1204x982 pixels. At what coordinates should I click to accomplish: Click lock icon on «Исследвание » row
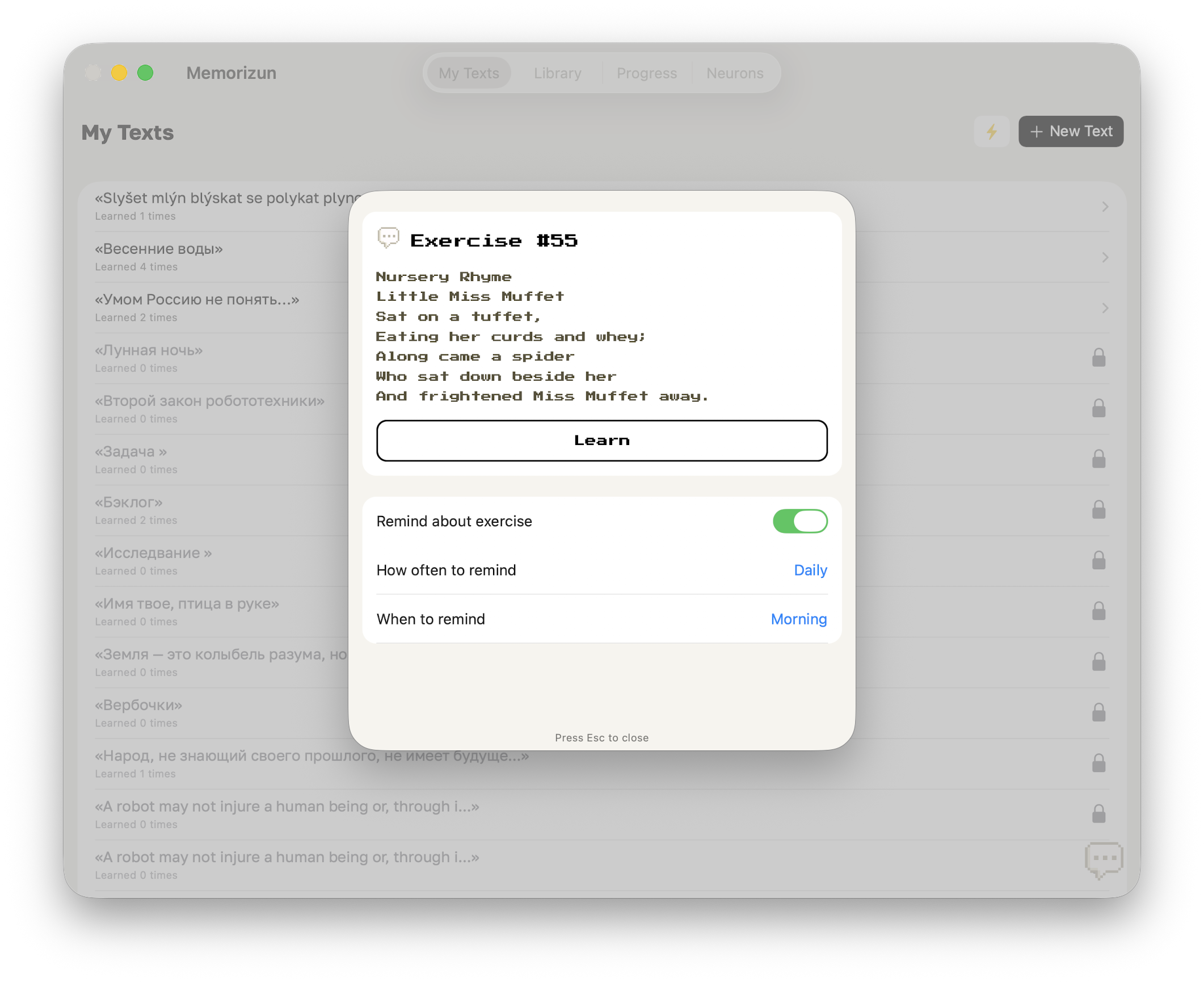(1099, 560)
